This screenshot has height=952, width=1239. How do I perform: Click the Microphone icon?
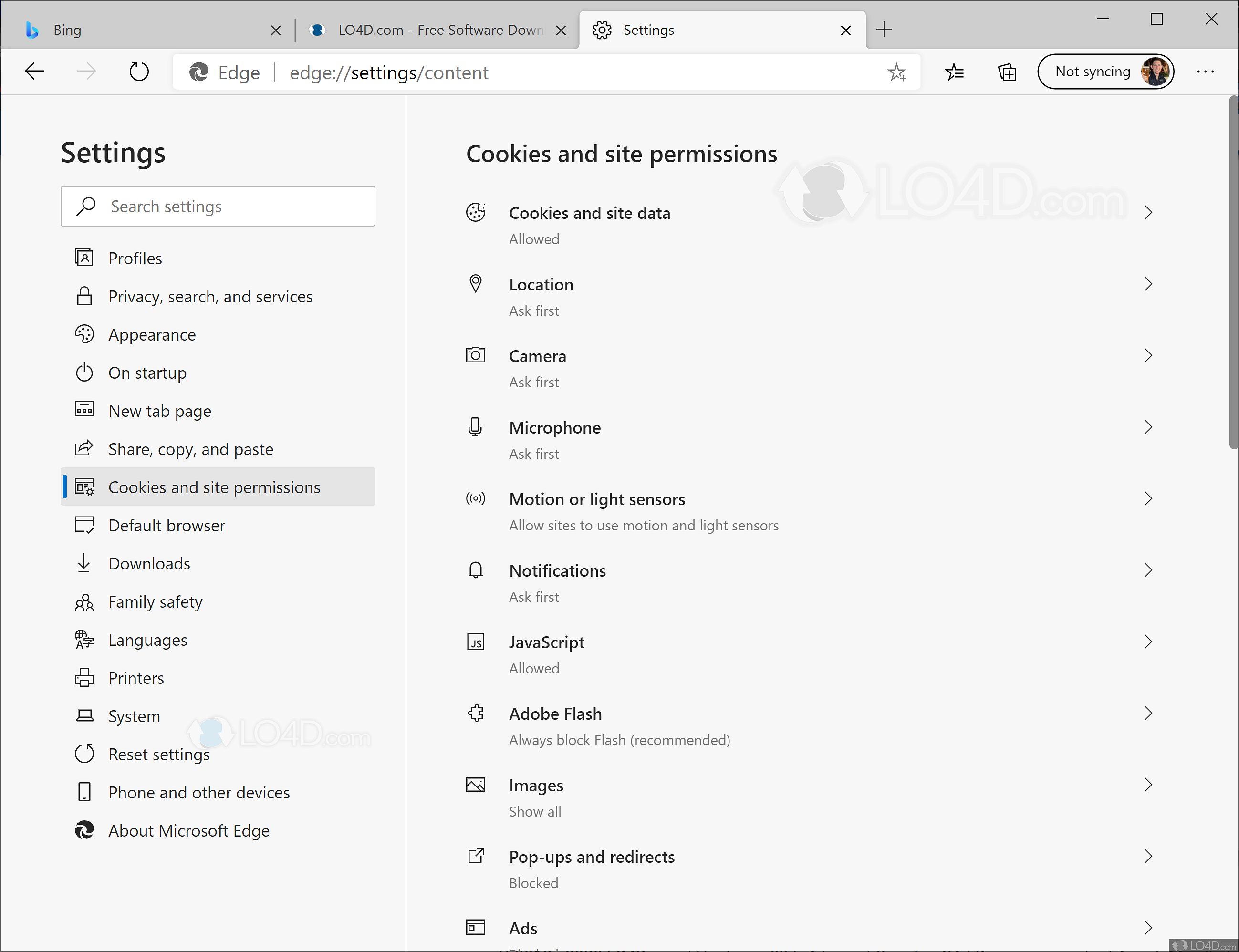tap(476, 427)
